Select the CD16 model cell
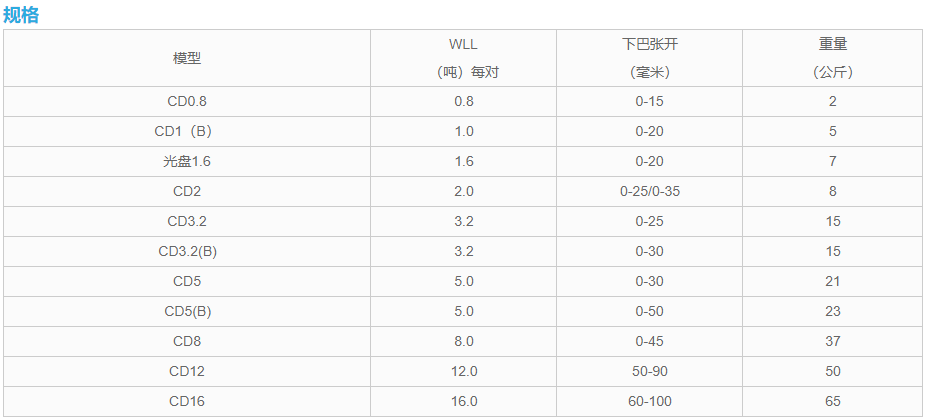927x419 pixels. (187, 401)
